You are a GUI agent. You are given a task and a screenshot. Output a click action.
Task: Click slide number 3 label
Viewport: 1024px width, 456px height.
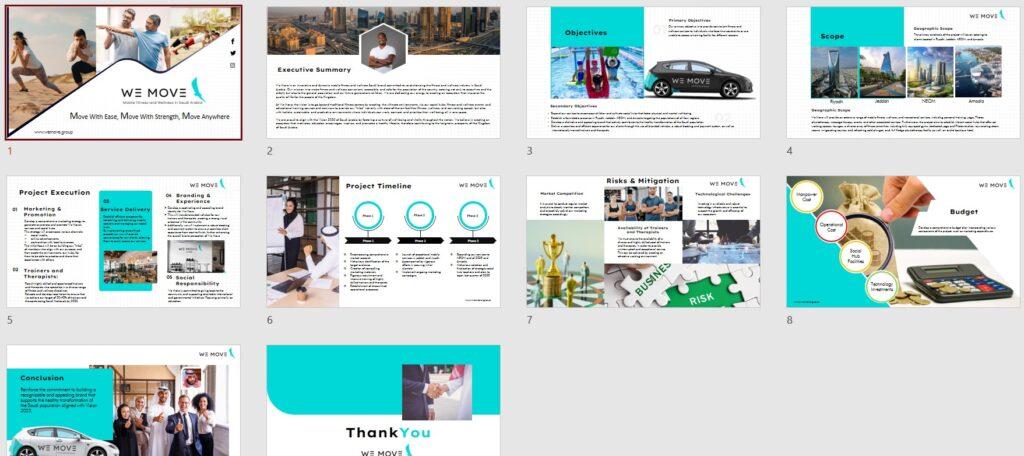(530, 151)
